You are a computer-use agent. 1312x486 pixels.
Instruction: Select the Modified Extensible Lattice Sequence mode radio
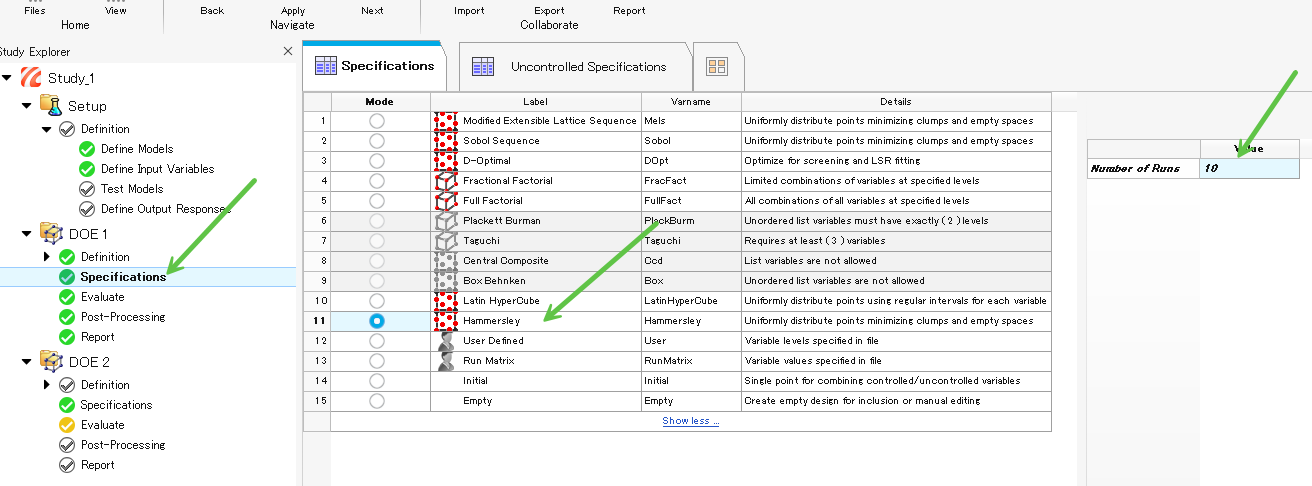tap(376, 121)
